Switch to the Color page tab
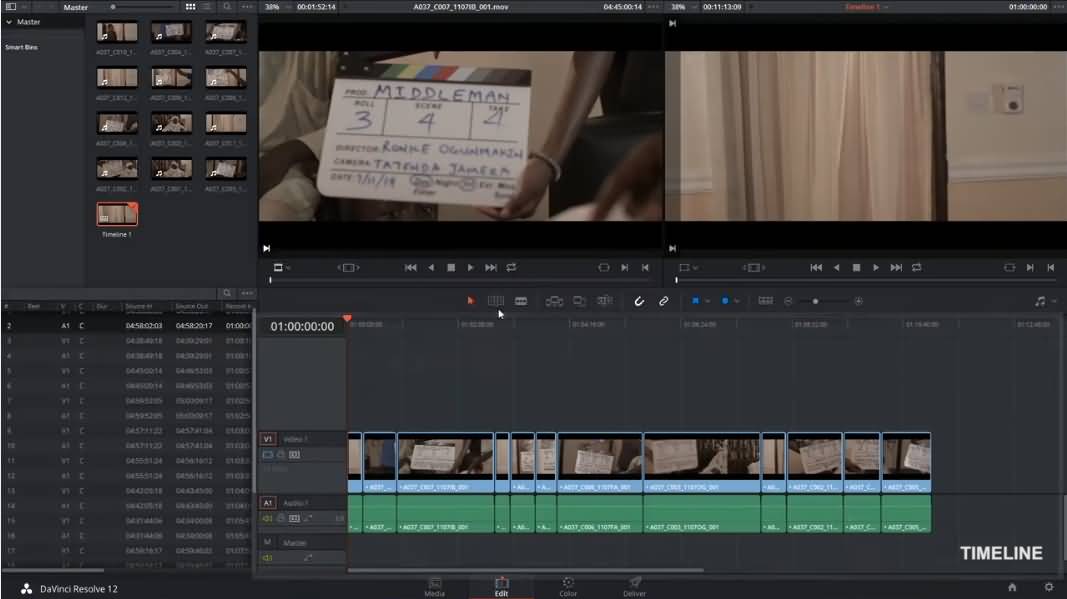 pyautogui.click(x=568, y=585)
